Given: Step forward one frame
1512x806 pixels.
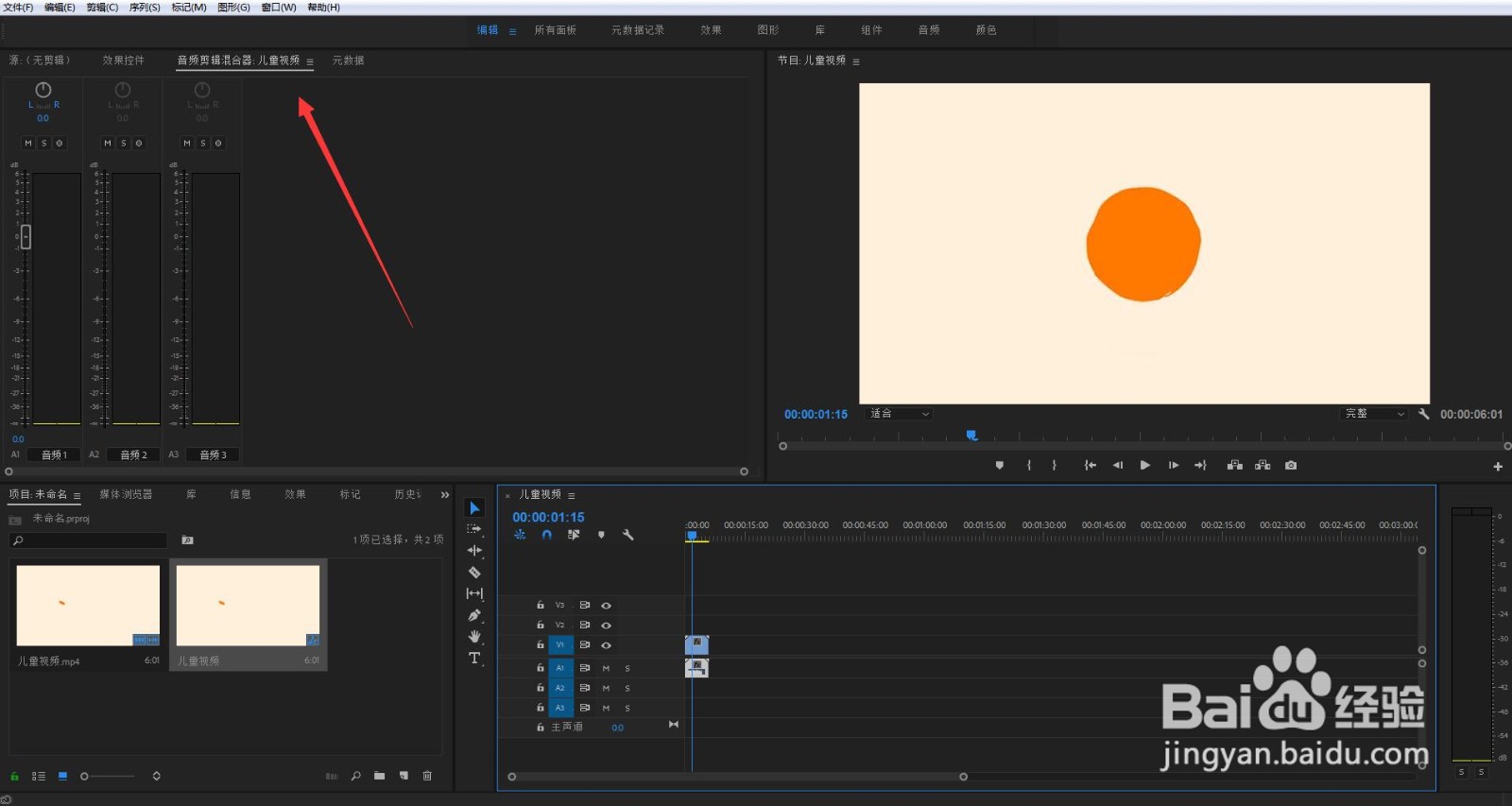Looking at the screenshot, I should pos(1173,465).
